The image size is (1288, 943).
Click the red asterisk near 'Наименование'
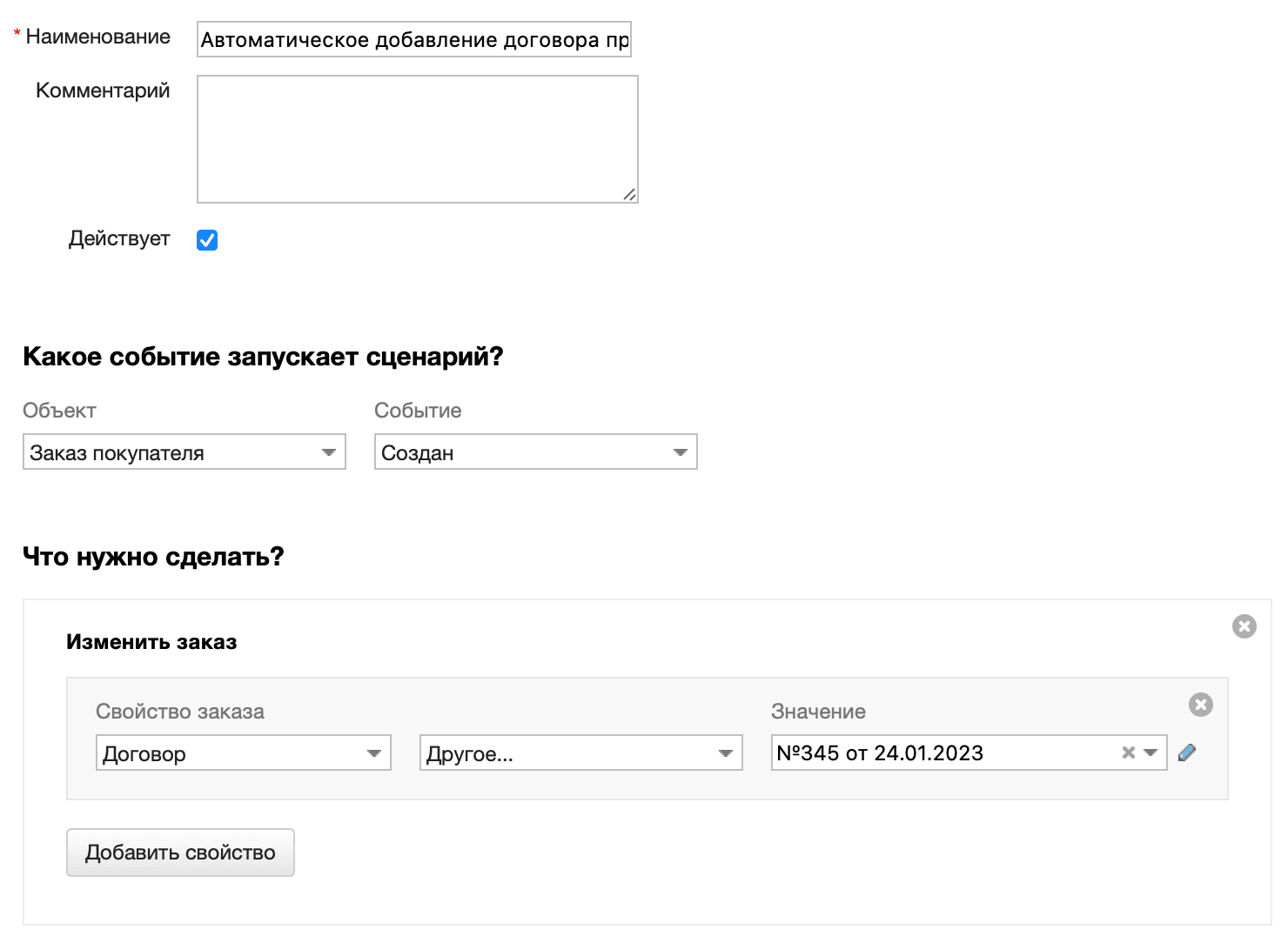pos(17,32)
